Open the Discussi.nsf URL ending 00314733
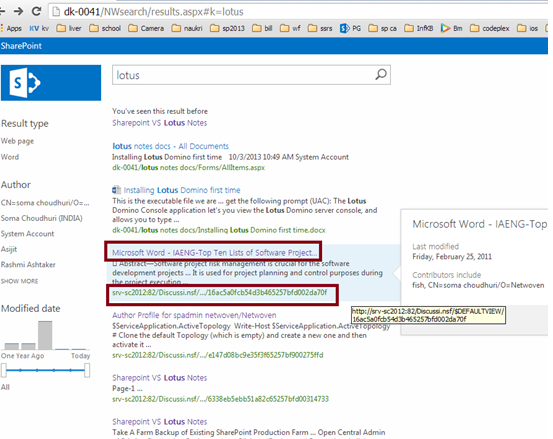This screenshot has height=439, width=553. coord(220,399)
